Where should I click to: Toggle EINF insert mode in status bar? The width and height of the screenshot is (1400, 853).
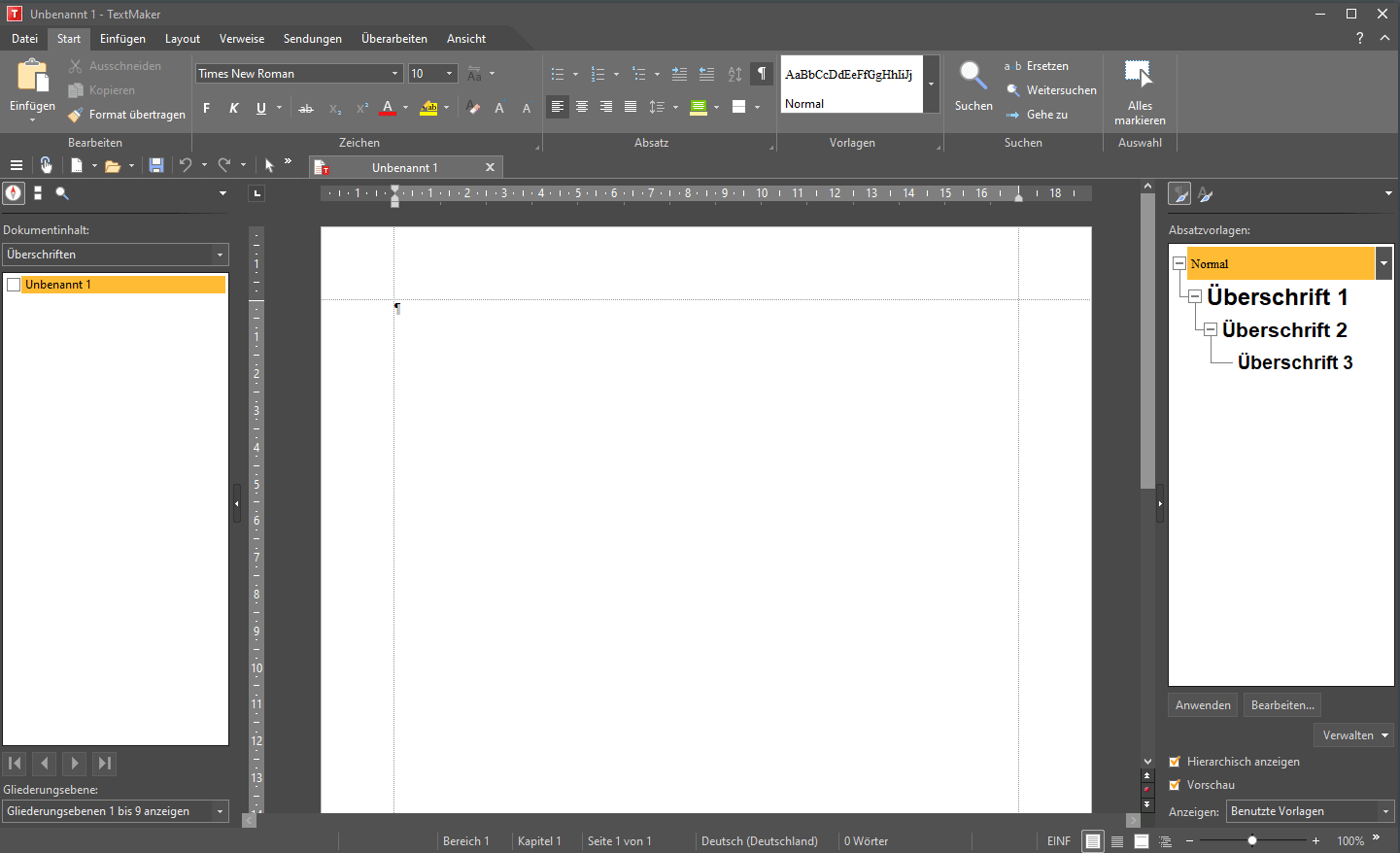click(x=1059, y=841)
